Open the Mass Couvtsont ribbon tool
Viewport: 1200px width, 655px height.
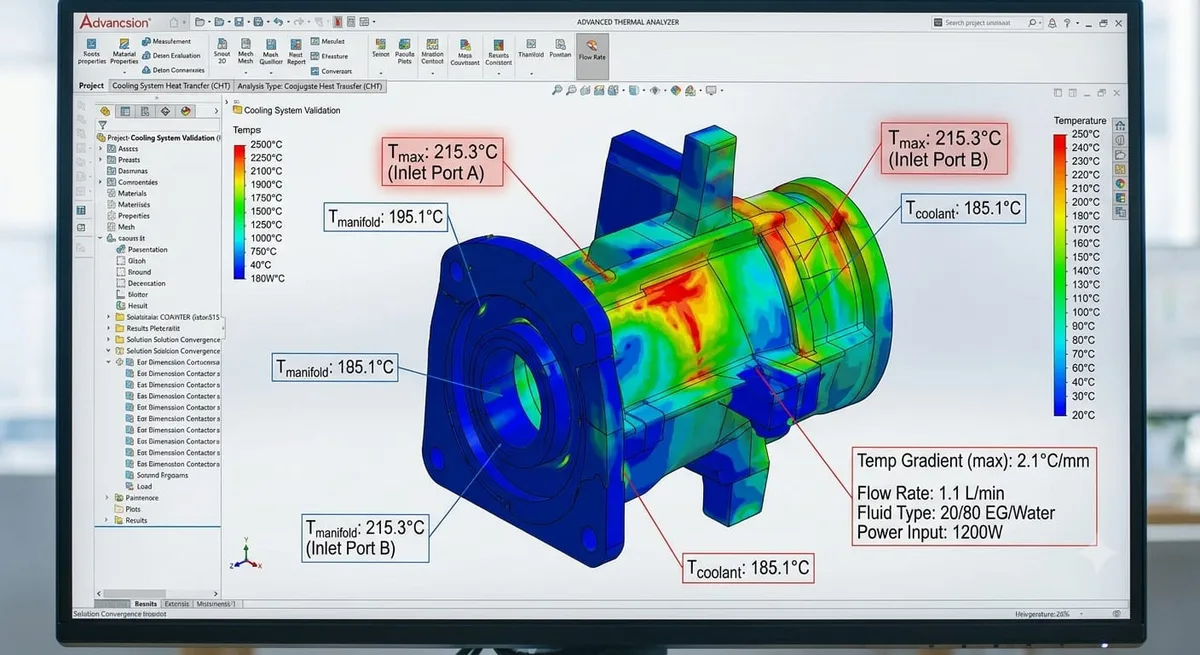[464, 52]
